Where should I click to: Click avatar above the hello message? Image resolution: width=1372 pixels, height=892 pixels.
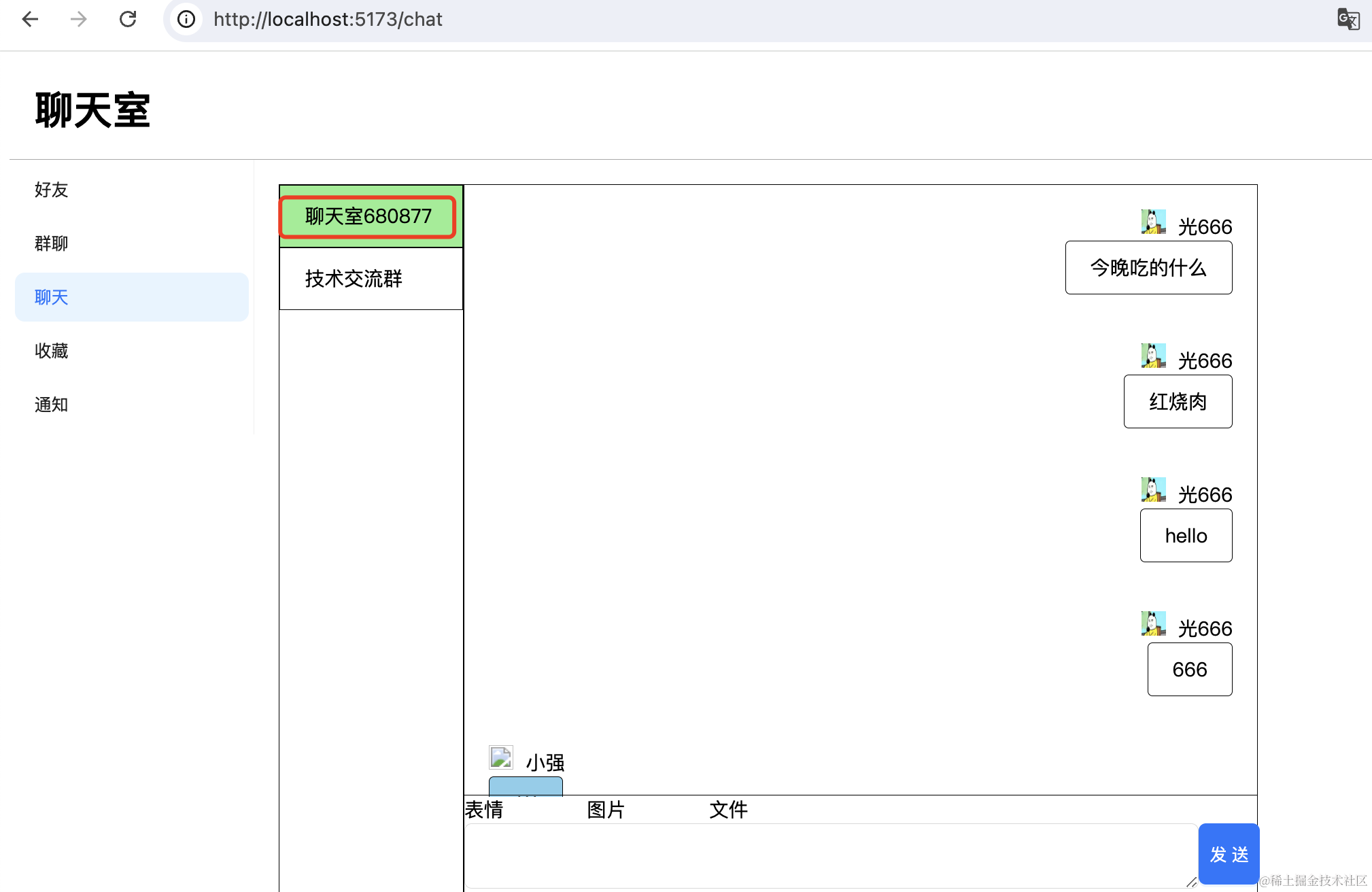coord(1153,490)
